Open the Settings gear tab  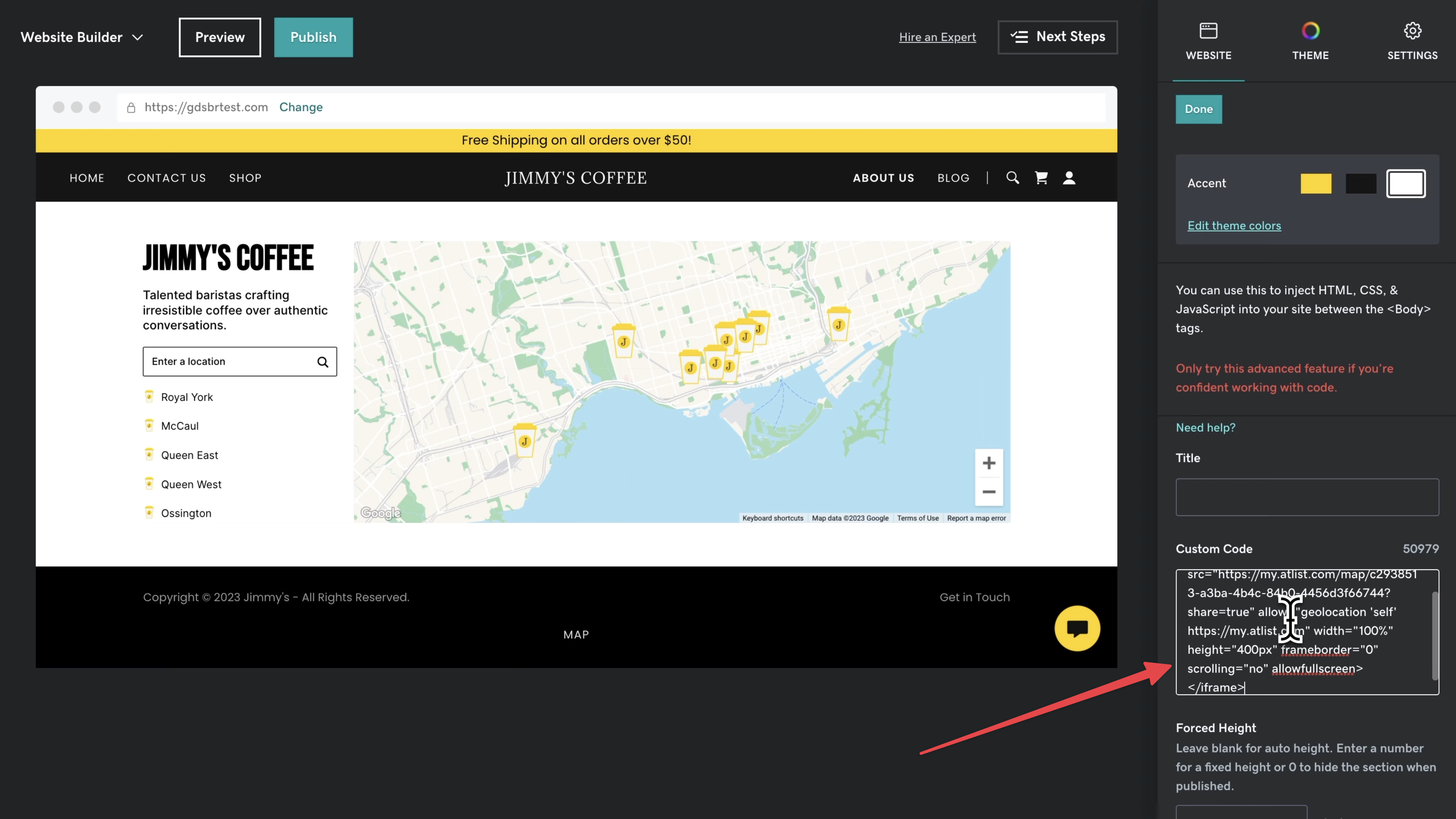[1412, 41]
